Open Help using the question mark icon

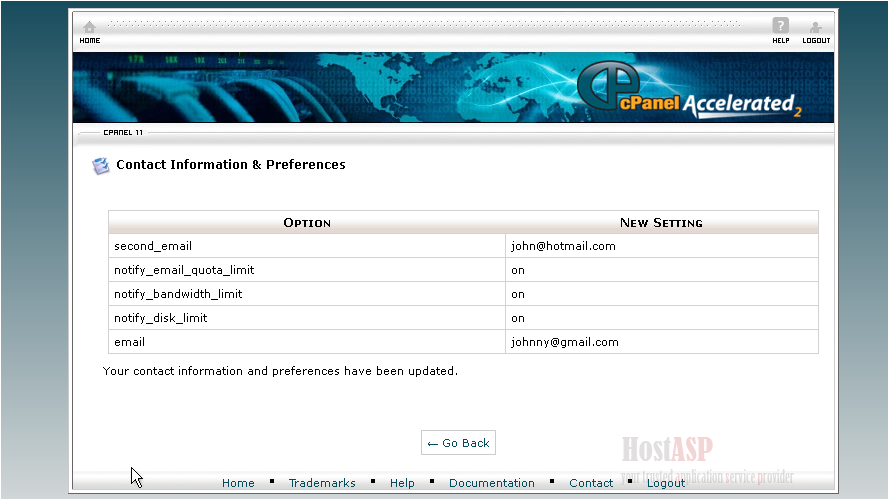point(780,29)
